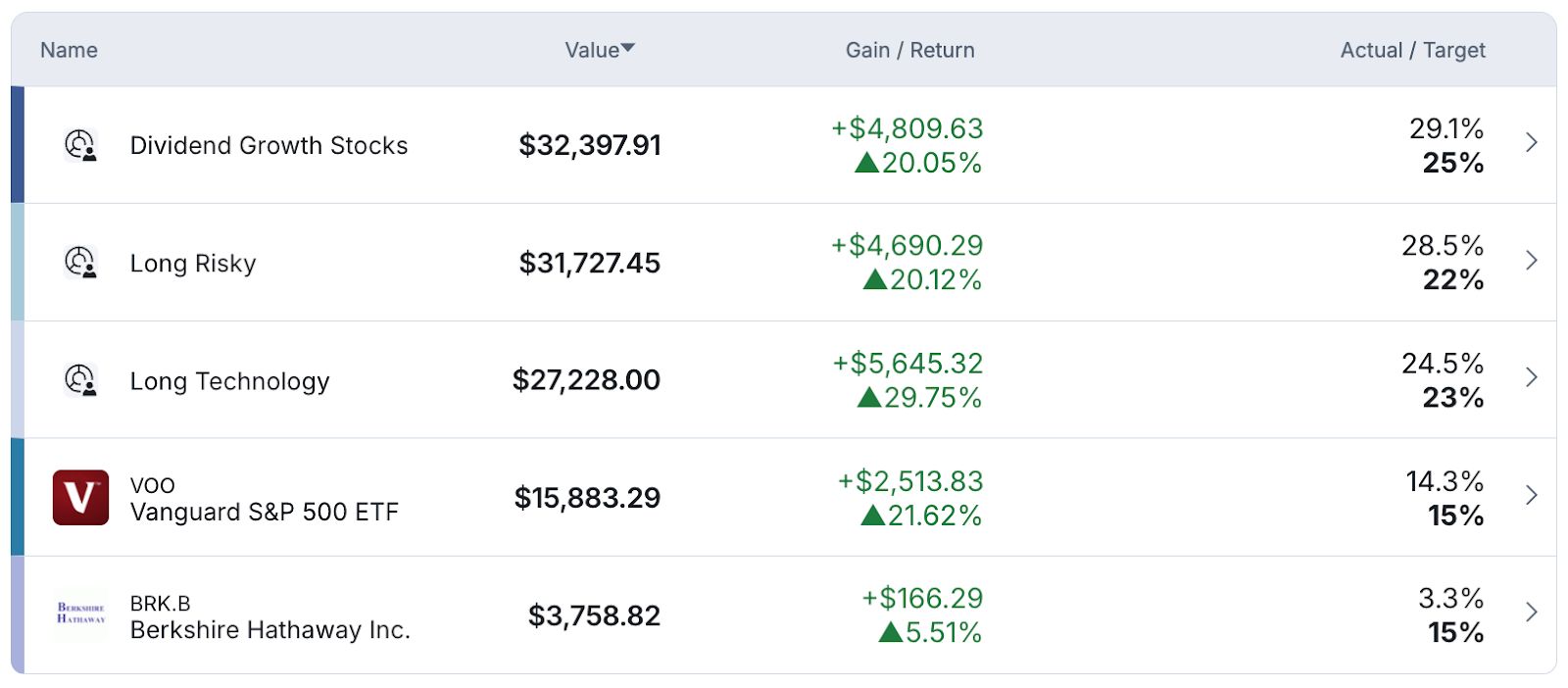Sort by the Gain / Return header
Viewport: 1568px width, 688px height.
(x=909, y=50)
